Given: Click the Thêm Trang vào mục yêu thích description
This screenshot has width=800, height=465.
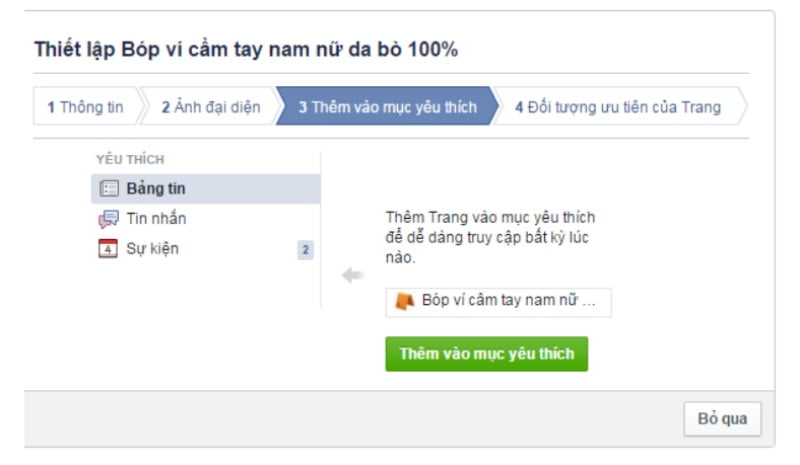Looking at the screenshot, I should (490, 237).
